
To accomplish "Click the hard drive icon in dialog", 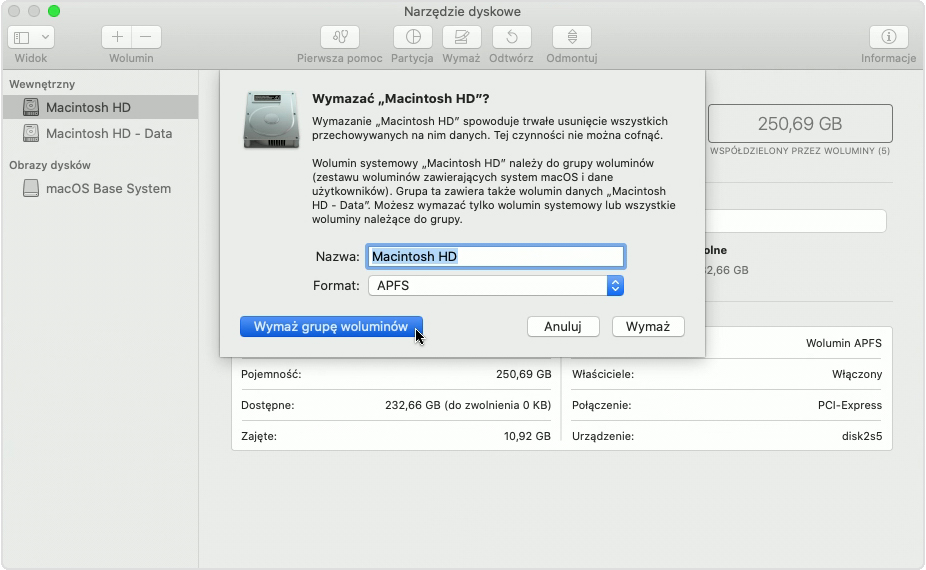I will click(x=271, y=119).
